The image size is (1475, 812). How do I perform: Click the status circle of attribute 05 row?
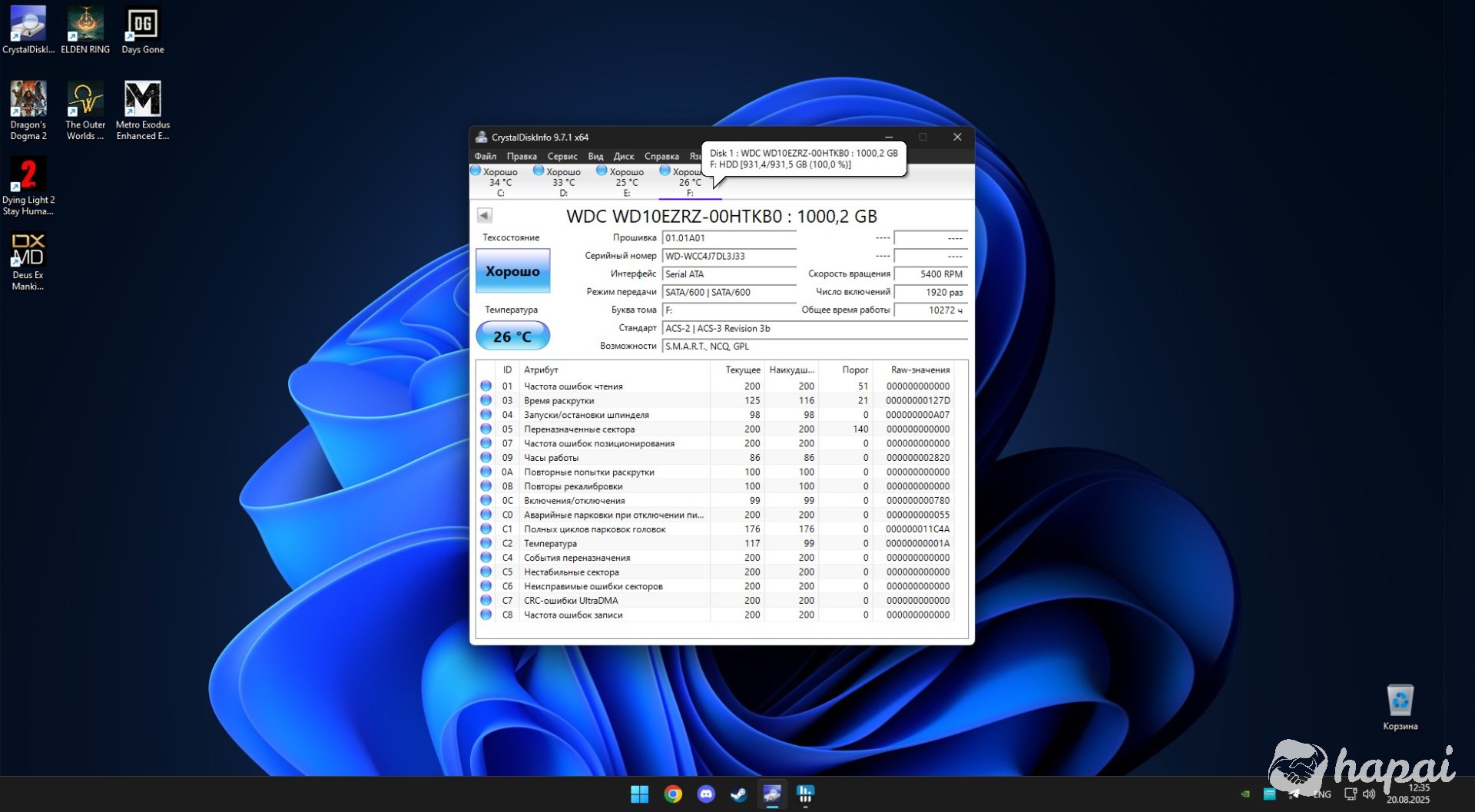(x=486, y=429)
